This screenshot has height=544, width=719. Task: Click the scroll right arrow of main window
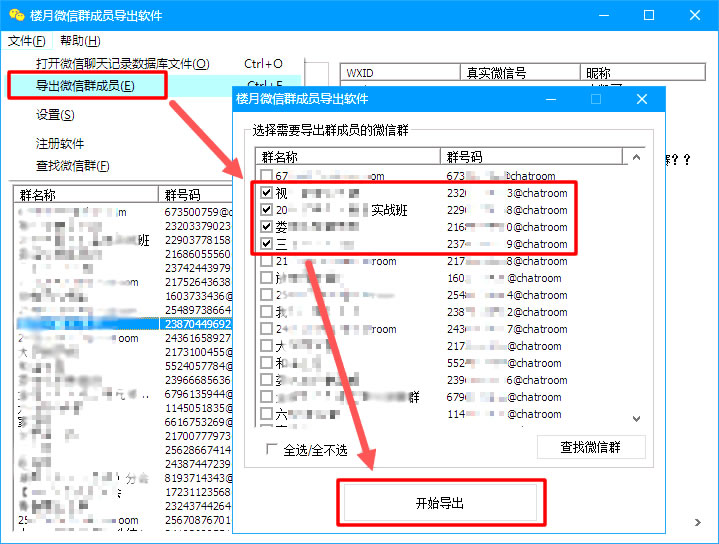click(x=697, y=522)
